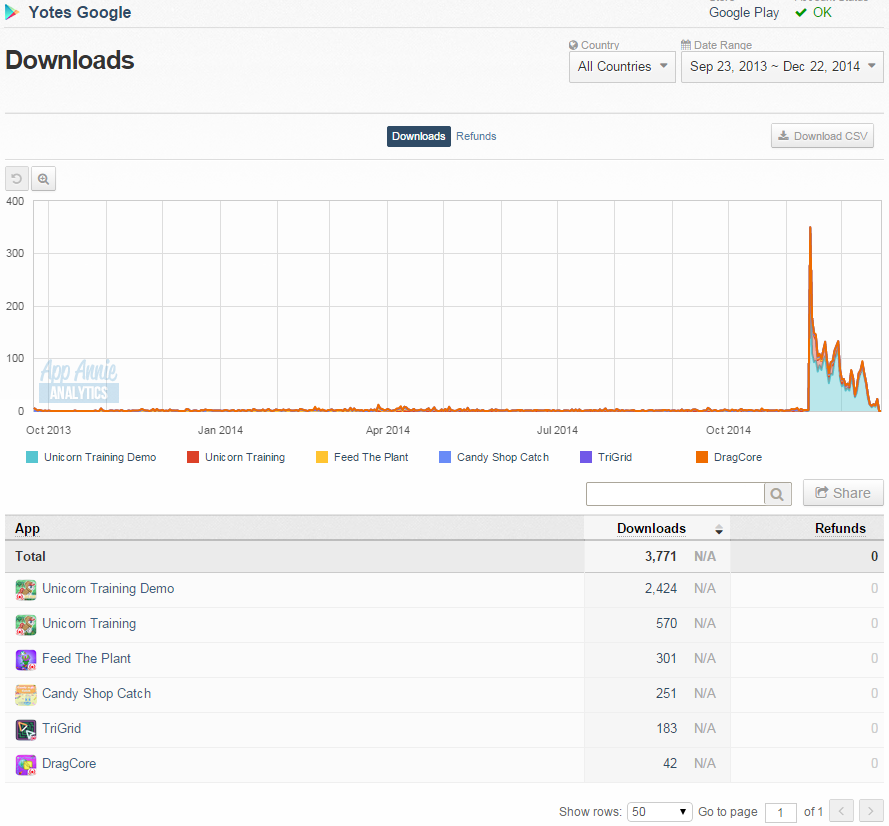Click total downloads value 3,771

point(661,556)
